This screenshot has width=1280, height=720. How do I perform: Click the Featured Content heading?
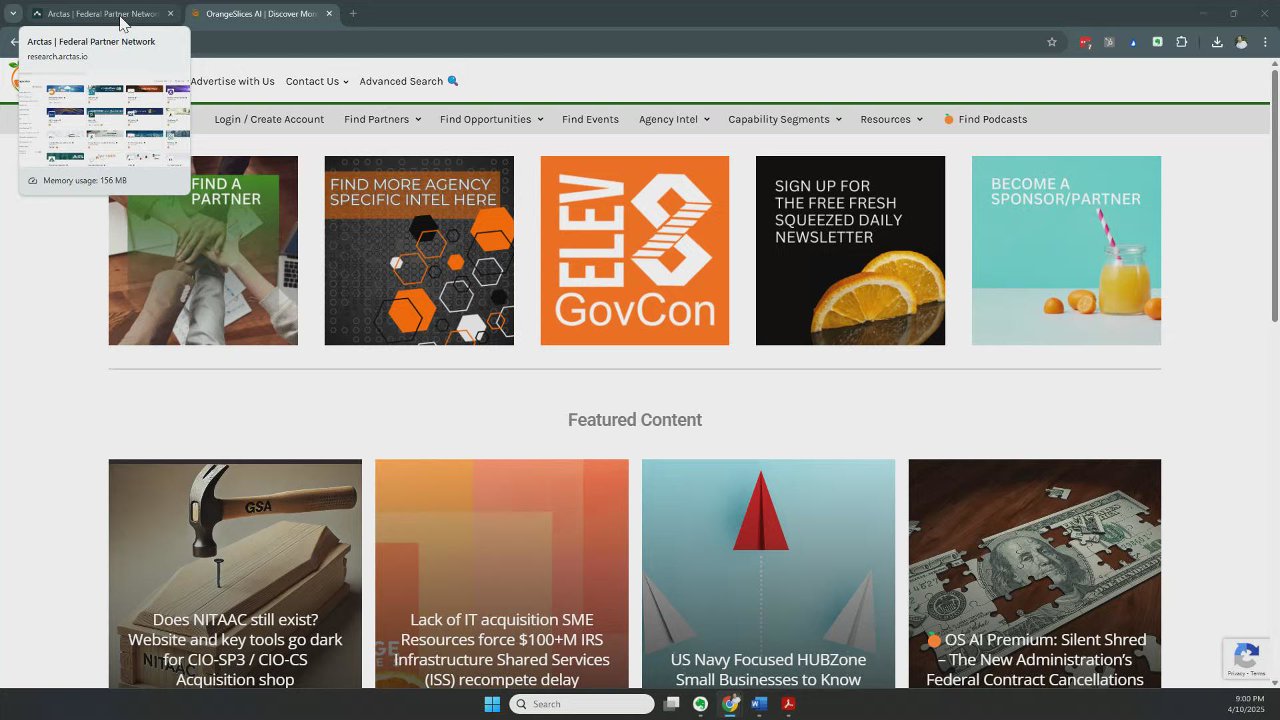(635, 420)
